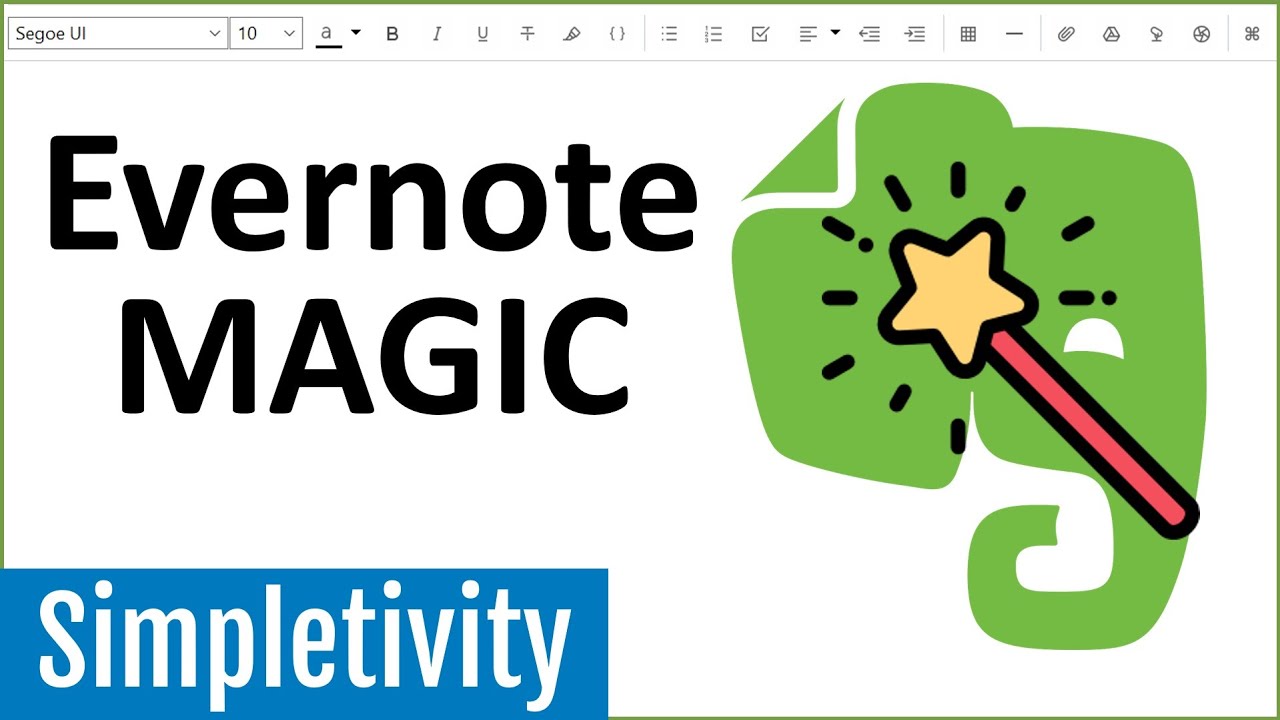The width and height of the screenshot is (1280, 720).
Task: Apply the current font color
Action: tap(328, 34)
